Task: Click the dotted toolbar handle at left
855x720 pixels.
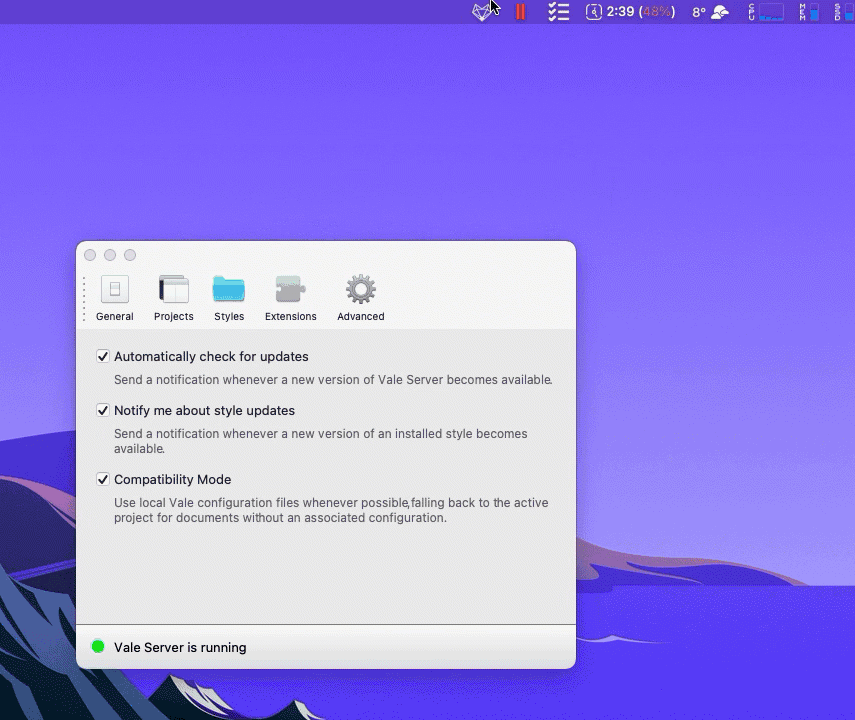Action: tap(84, 299)
